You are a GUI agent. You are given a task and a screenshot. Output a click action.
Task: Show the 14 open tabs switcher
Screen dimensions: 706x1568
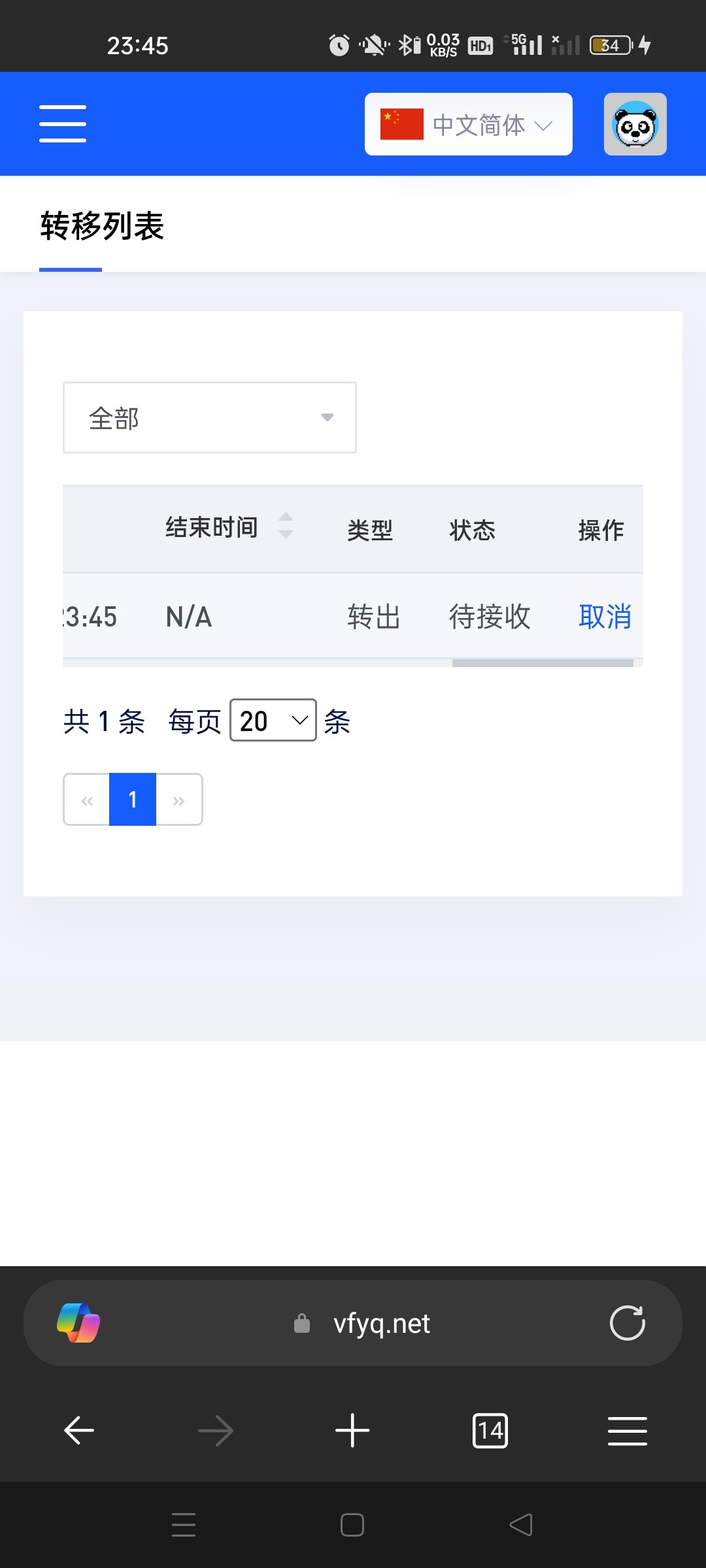pos(490,1431)
